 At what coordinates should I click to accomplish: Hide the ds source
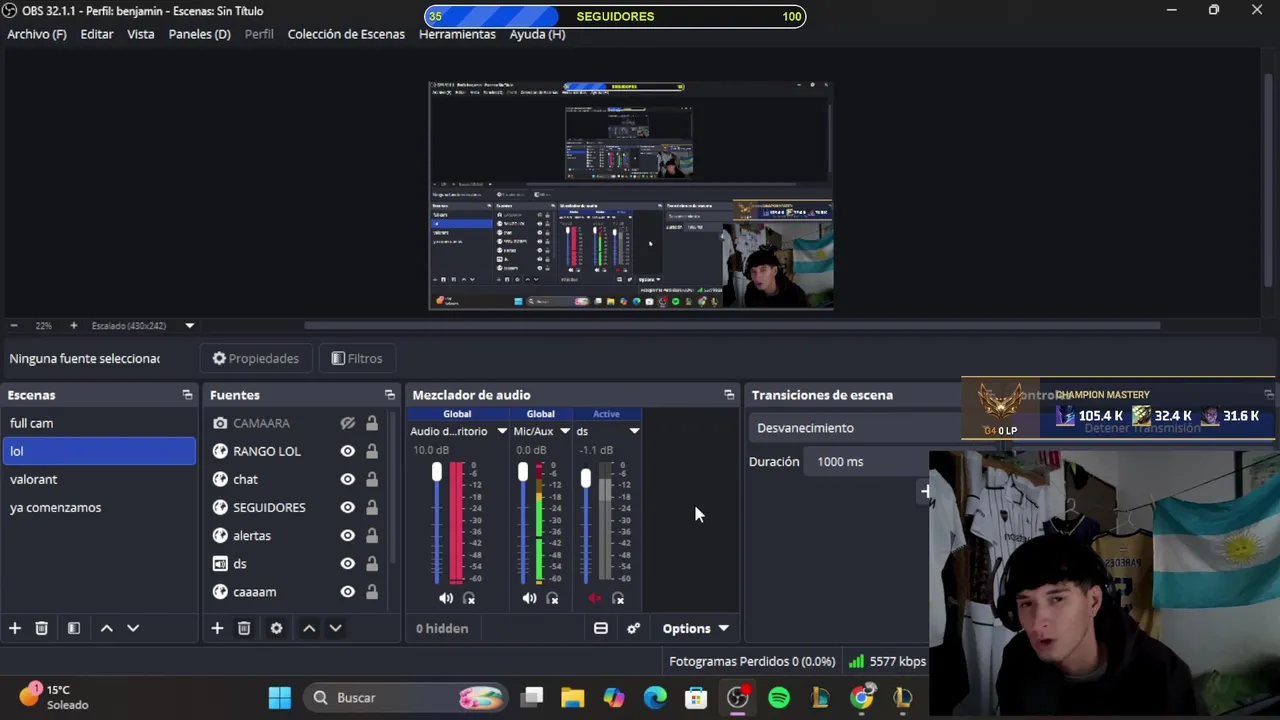(x=347, y=563)
